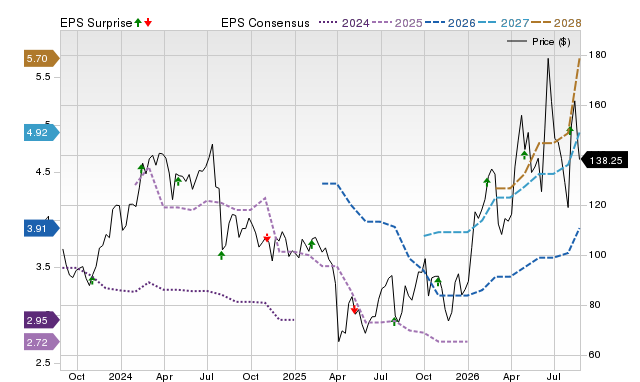Click the 2025 label on the time axis
This screenshot has width=640, height=382.
pyautogui.click(x=294, y=376)
